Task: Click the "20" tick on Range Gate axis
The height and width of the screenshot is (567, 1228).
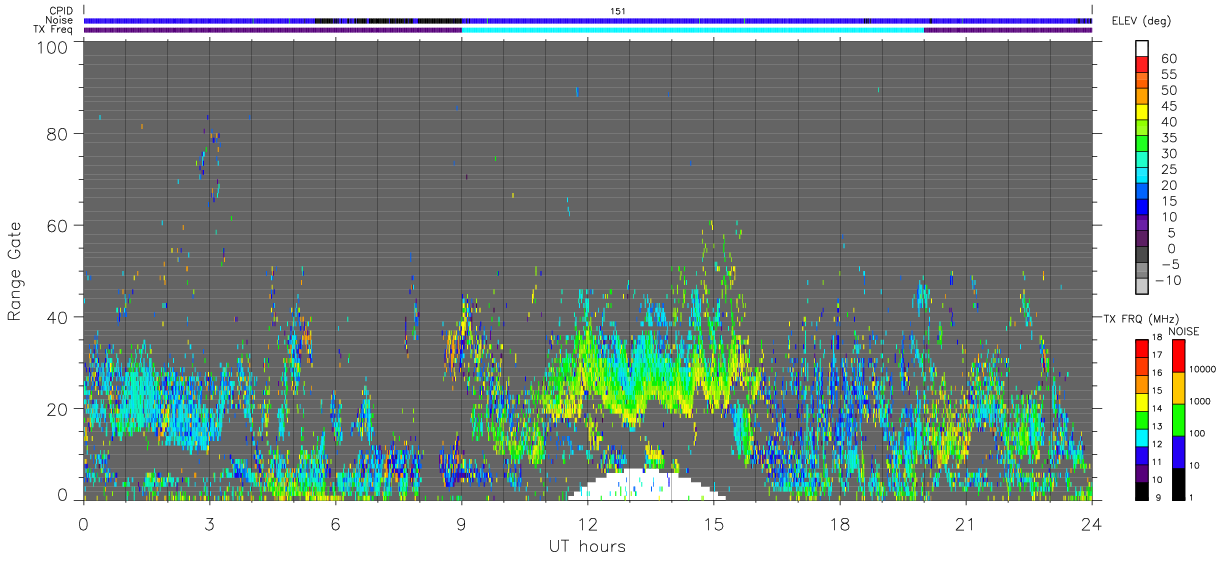Action: [x=58, y=409]
